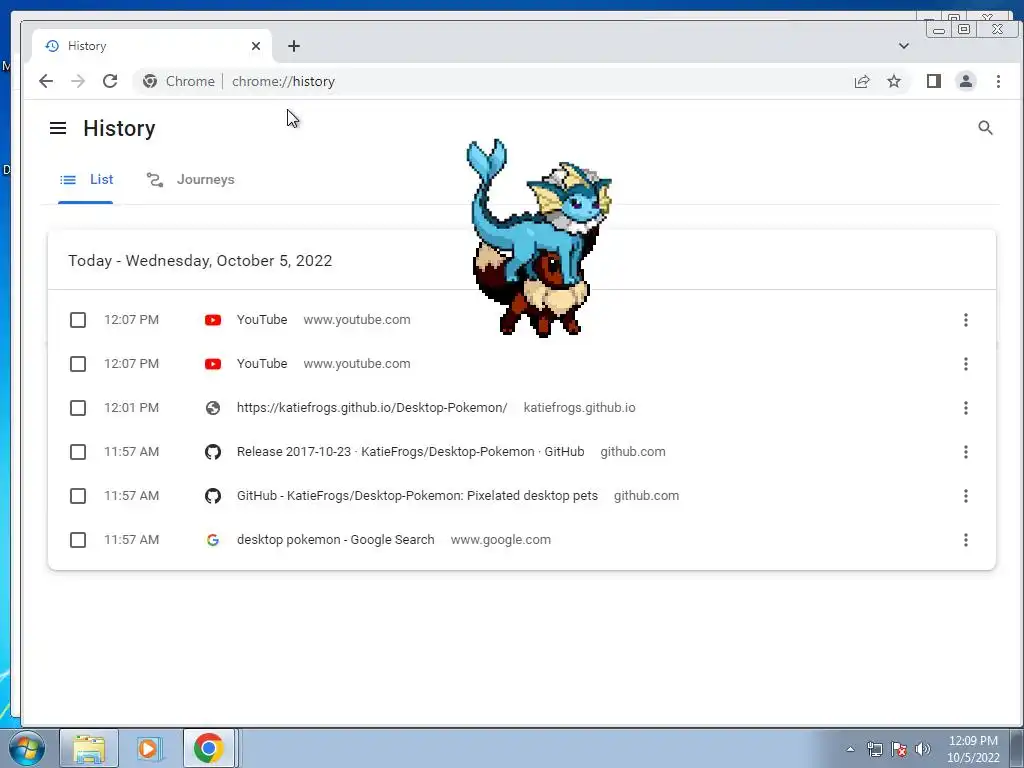This screenshot has width=1024, height=768.
Task: Open actions menu for Pixelated desktop pets entry
Action: coord(965,496)
